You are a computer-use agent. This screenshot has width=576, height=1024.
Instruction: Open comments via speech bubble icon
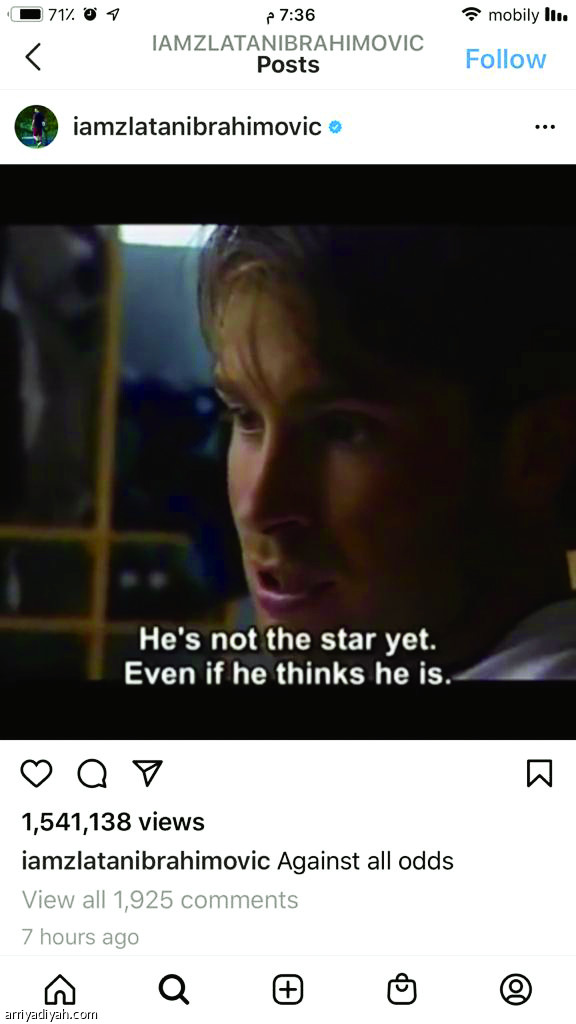pyautogui.click(x=92, y=775)
